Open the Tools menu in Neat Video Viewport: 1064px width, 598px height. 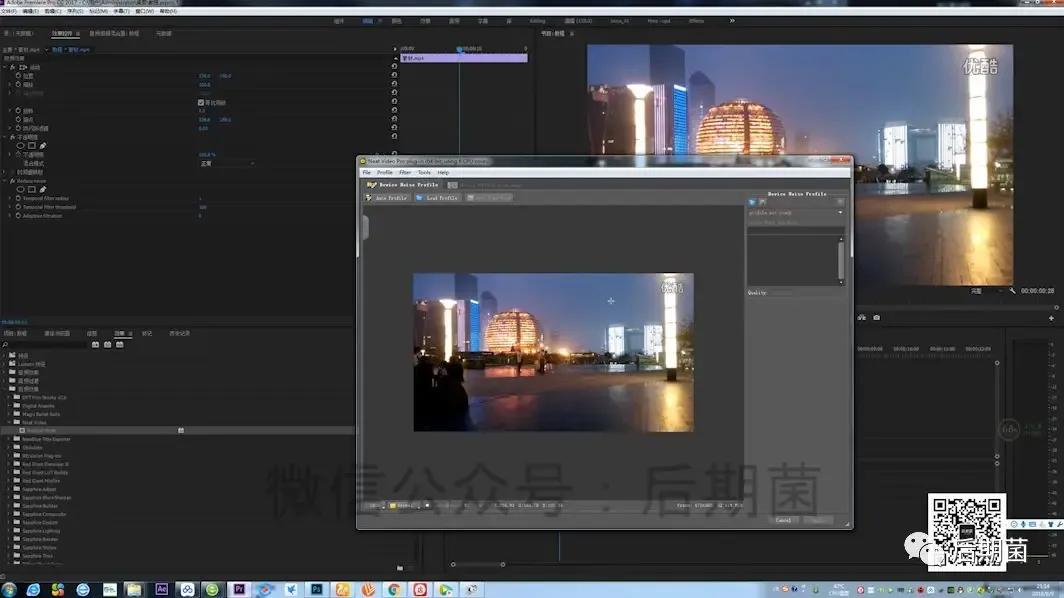424,172
